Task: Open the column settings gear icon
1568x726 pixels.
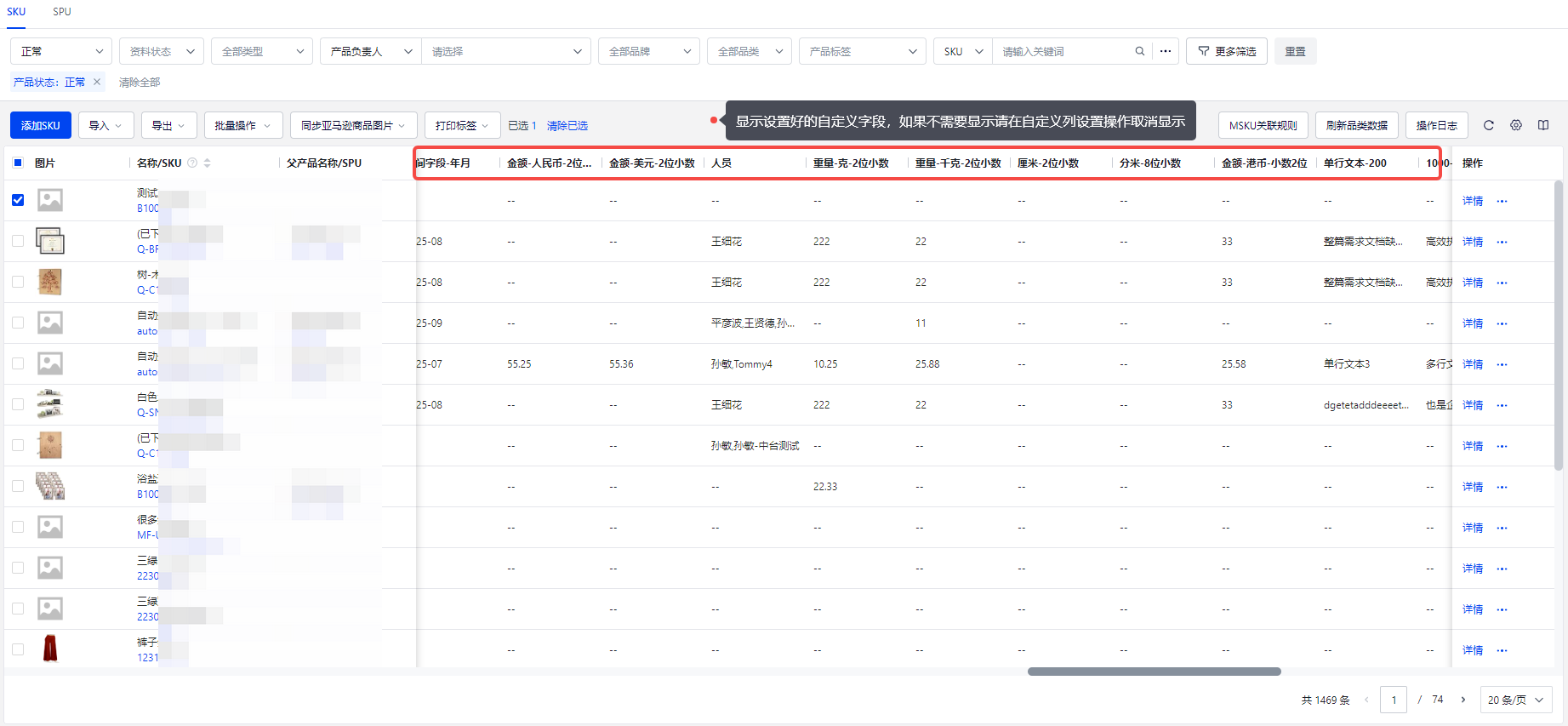Action: (x=1516, y=125)
